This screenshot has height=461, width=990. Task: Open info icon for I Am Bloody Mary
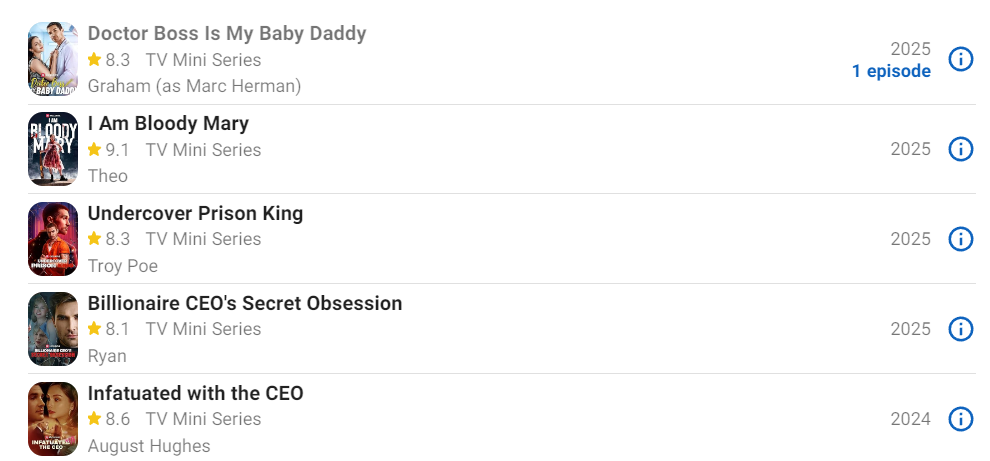coord(960,150)
